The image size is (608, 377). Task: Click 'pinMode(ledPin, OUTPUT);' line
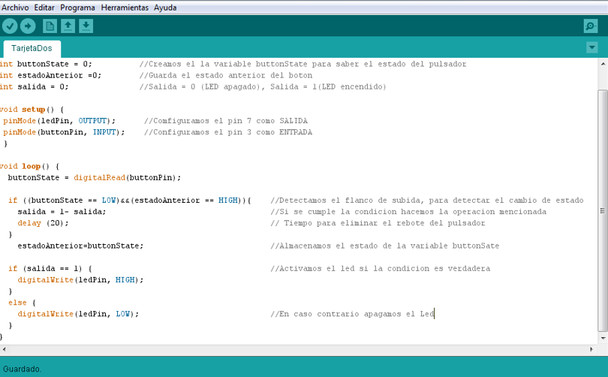(x=59, y=121)
